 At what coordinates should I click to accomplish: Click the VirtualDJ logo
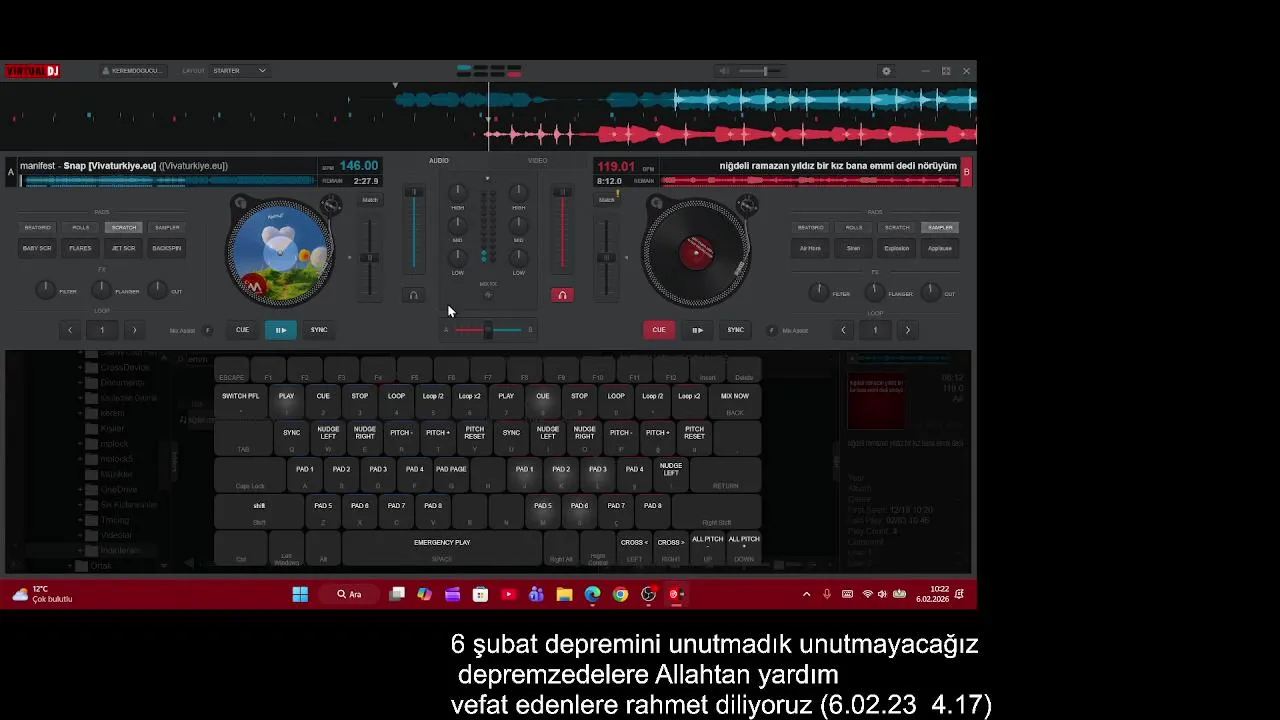33,71
